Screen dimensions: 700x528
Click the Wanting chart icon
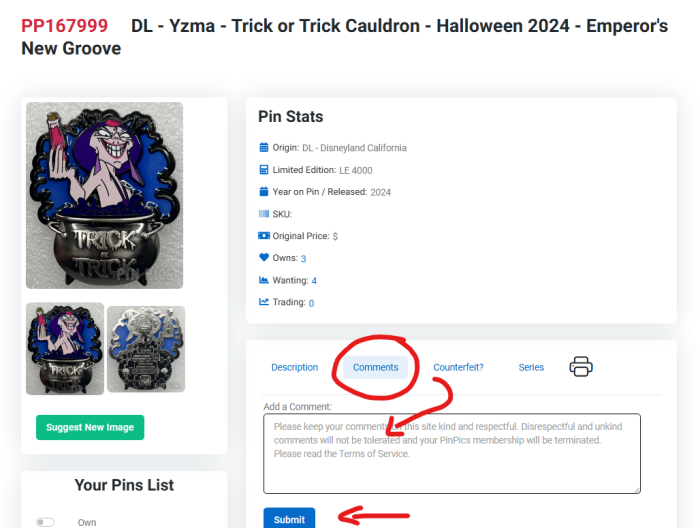tap(264, 280)
